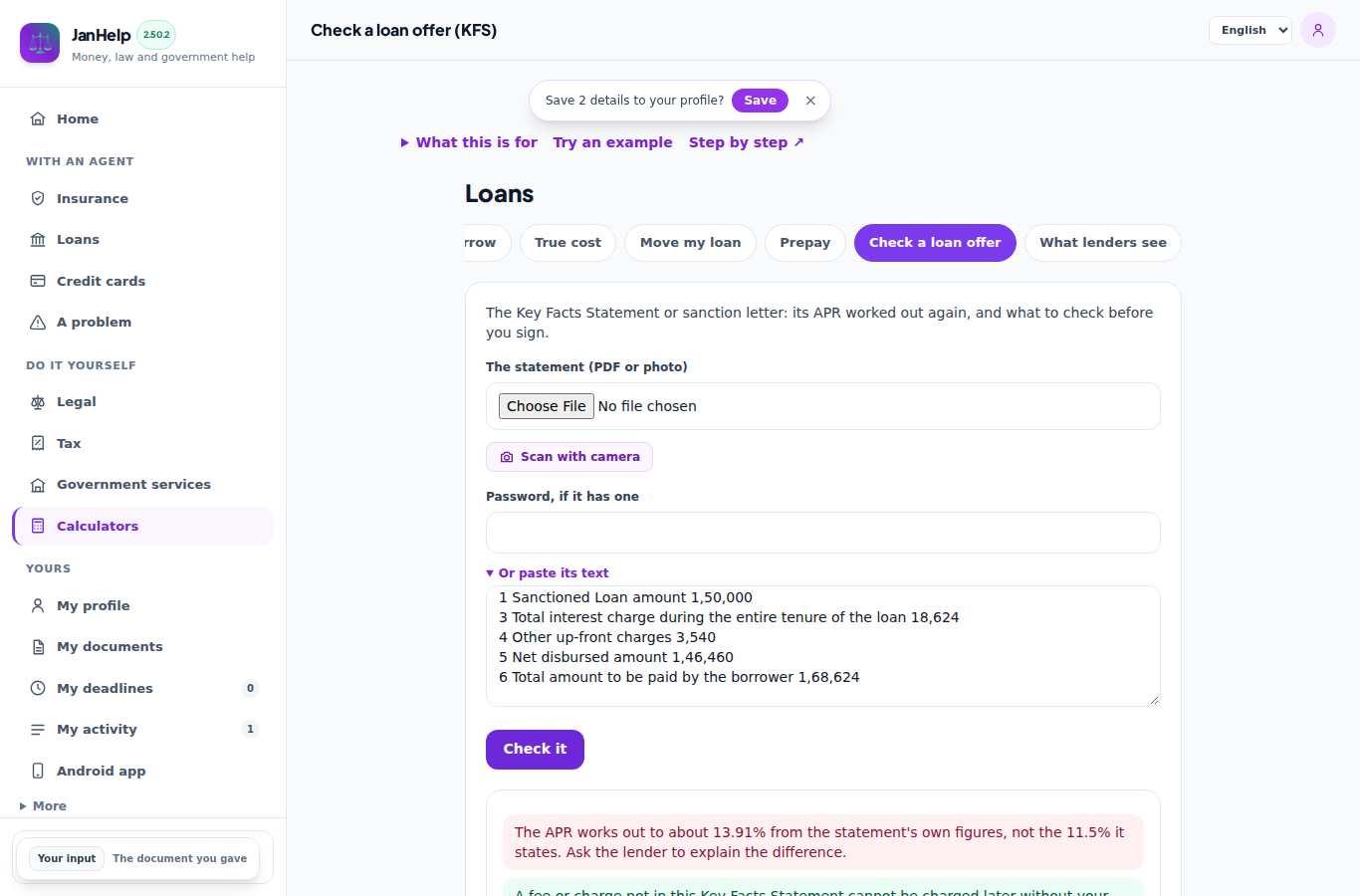Click the Loans page heading
Viewport: 1360px width, 896px height.
click(x=499, y=194)
